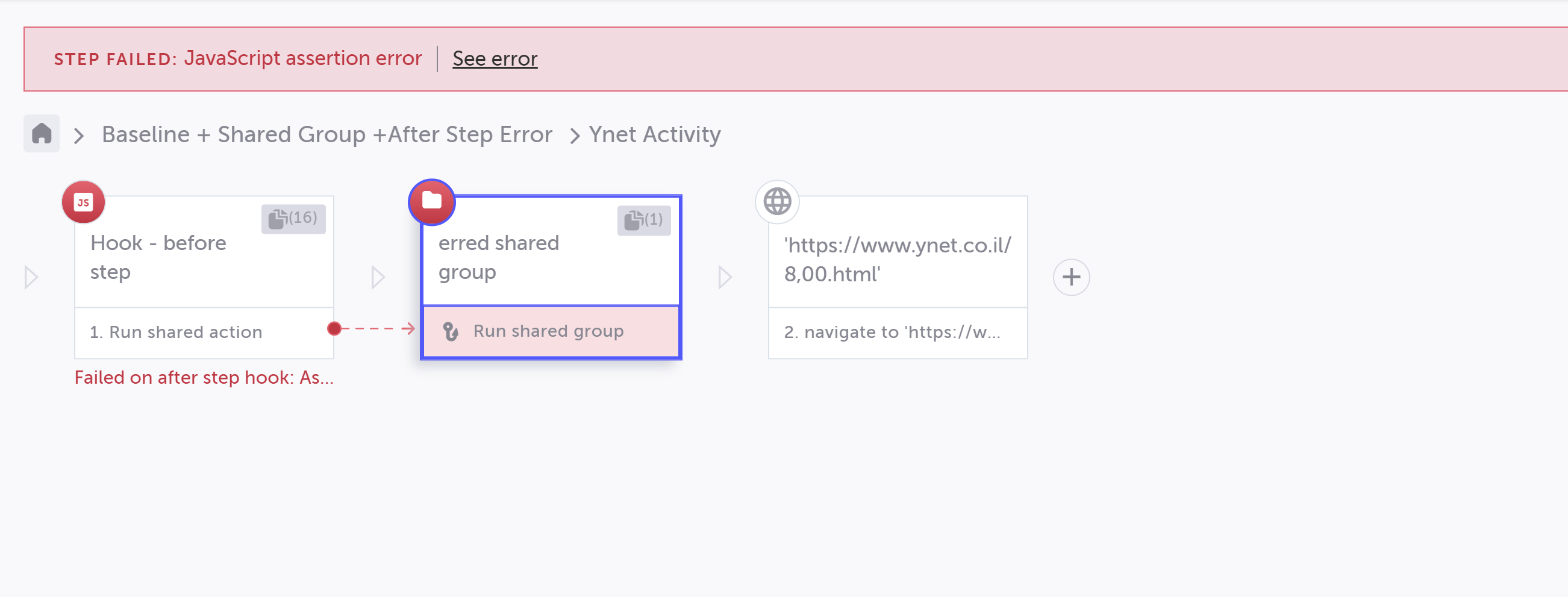Select the Run shared action row
This screenshot has height=597, width=1568.
click(x=176, y=333)
